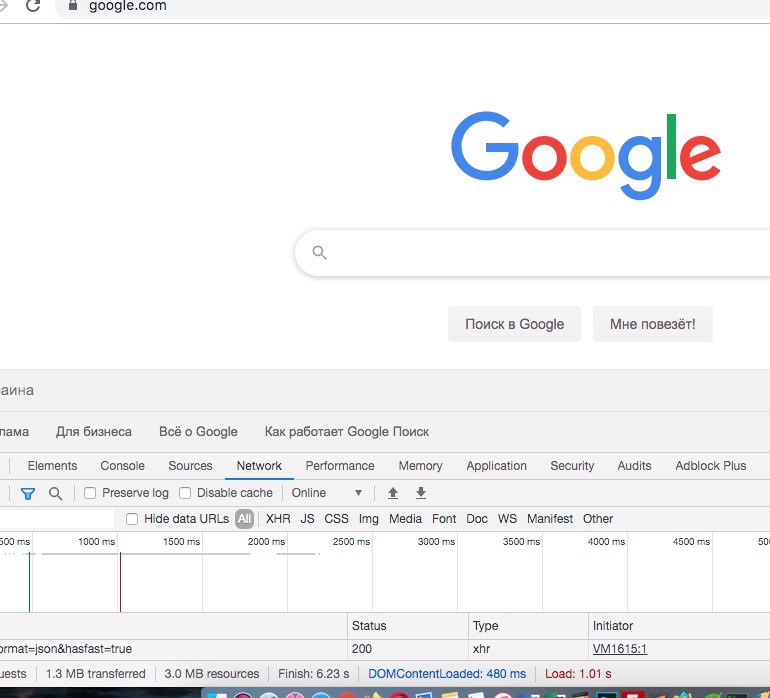
Task: Click 'DOMContentLoaded: 480 ms' in status bar
Action: click(447, 673)
